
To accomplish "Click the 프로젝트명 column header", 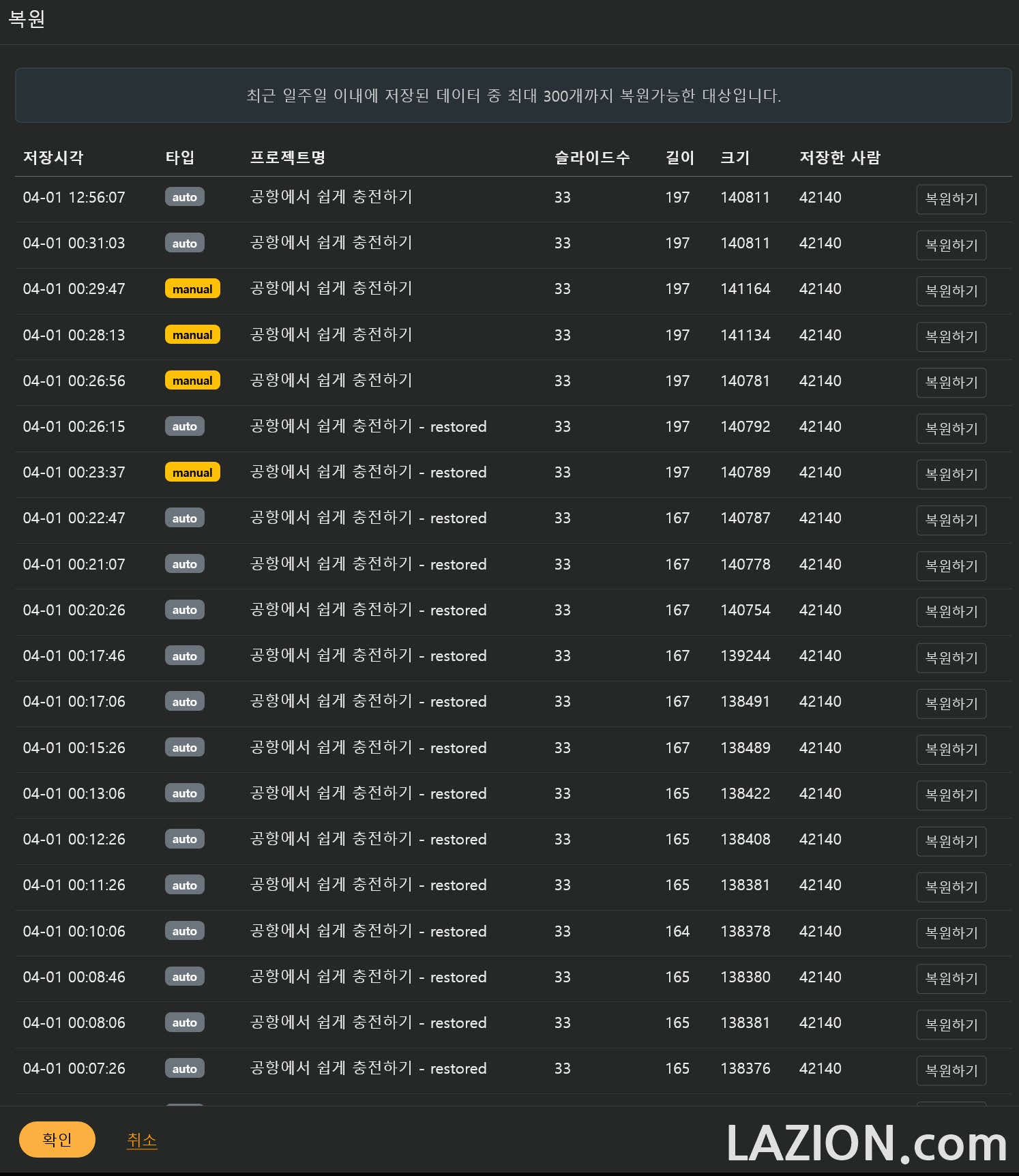I will tap(287, 158).
